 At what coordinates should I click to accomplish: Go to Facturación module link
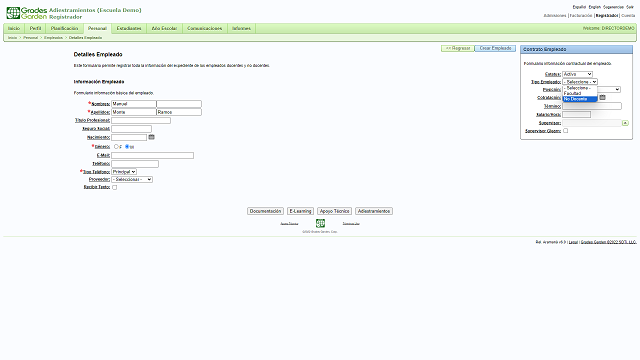tap(581, 16)
